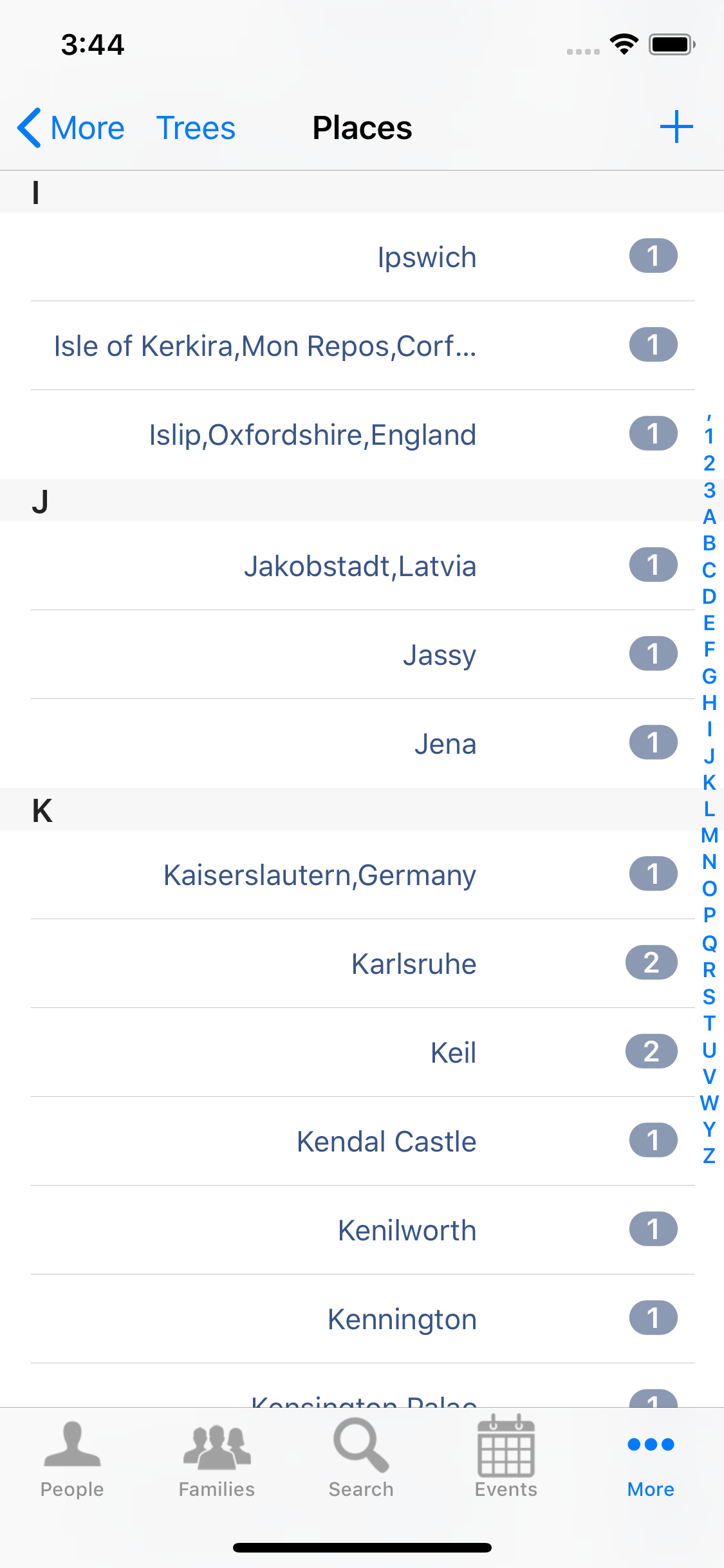Screen dimensions: 724x1568
Task: Open Jakobstadt,Latvia place
Action: pyautogui.click(x=360, y=566)
